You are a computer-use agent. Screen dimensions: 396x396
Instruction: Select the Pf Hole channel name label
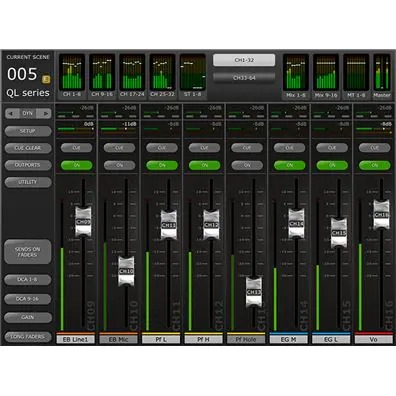click(x=246, y=339)
